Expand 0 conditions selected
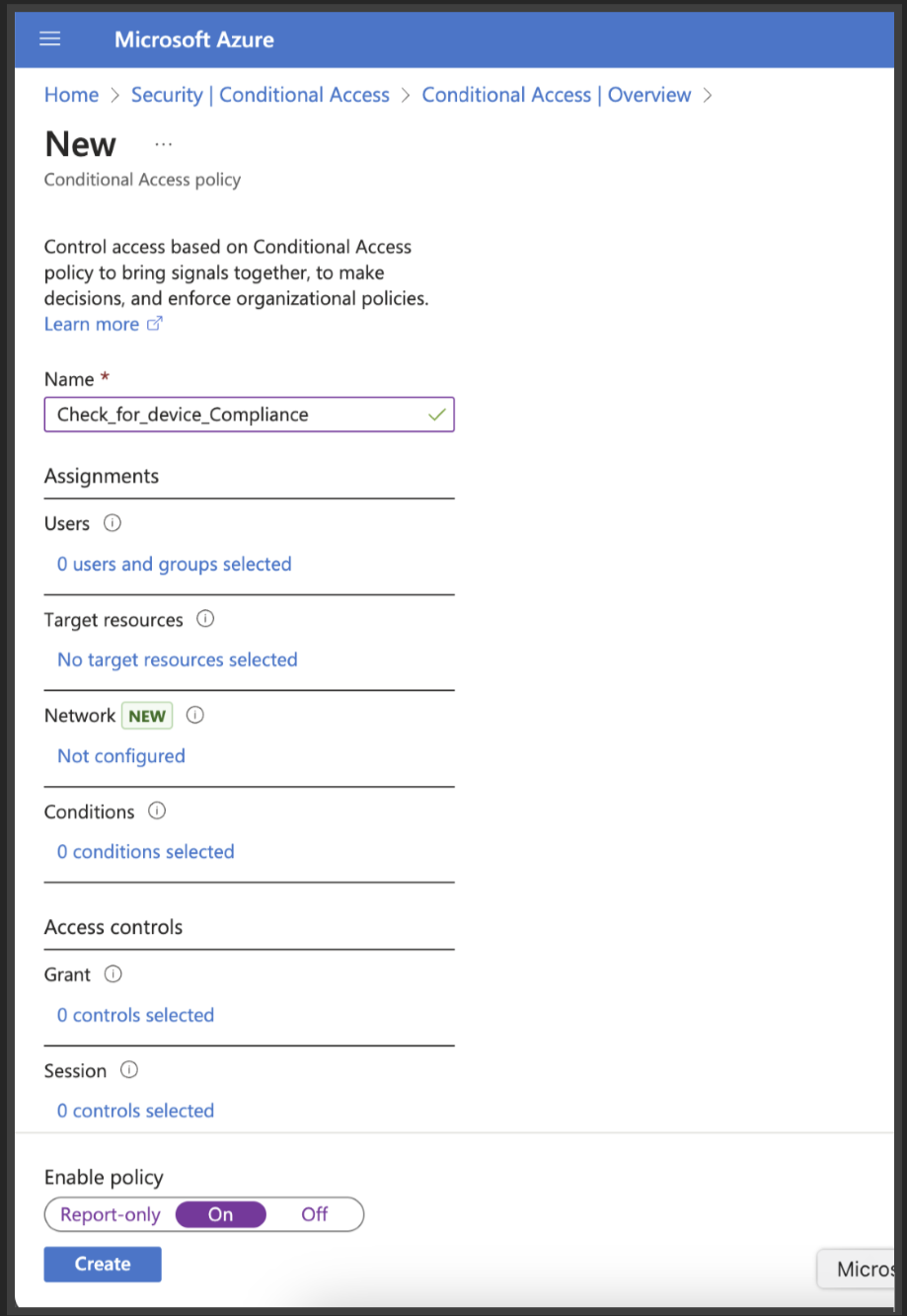Screen dimensions: 907x1316 tap(146, 852)
